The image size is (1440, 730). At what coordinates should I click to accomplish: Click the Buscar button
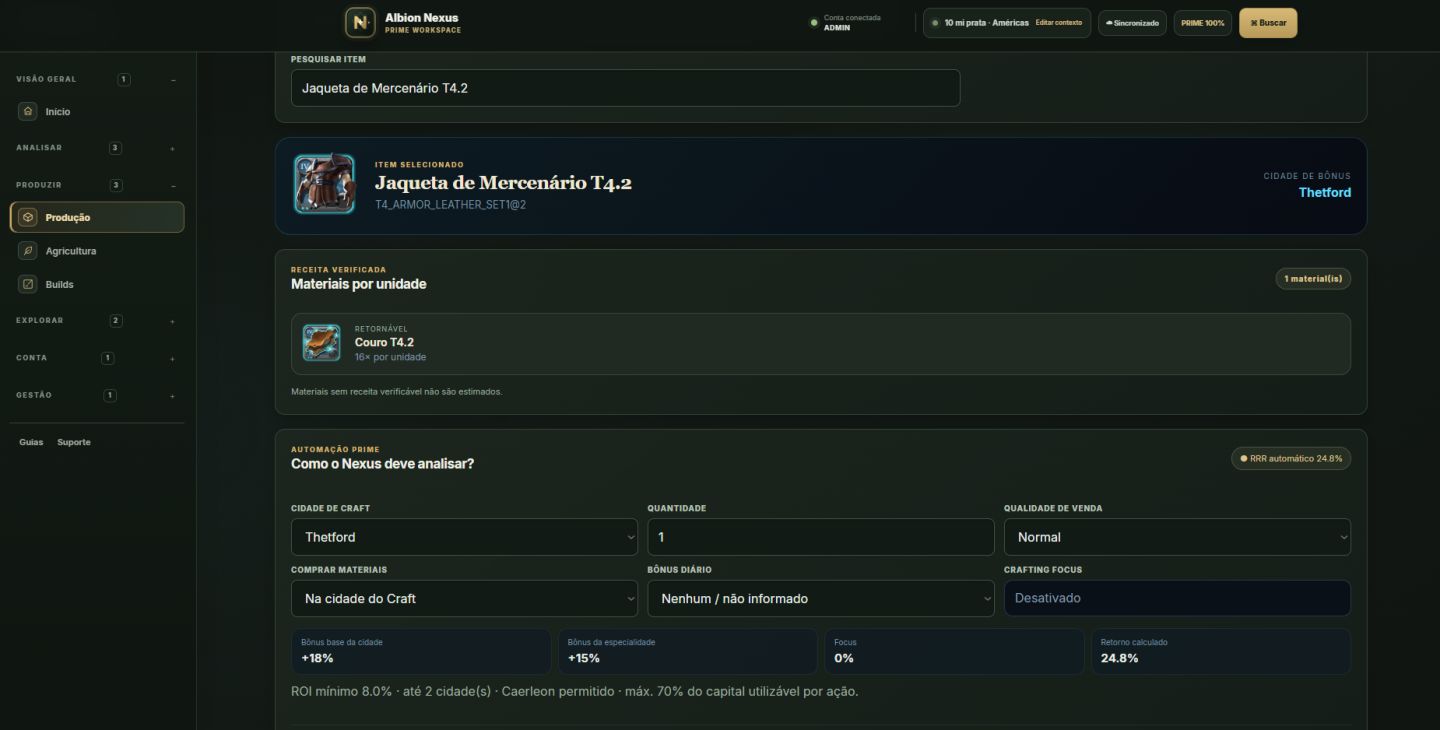click(x=1268, y=23)
